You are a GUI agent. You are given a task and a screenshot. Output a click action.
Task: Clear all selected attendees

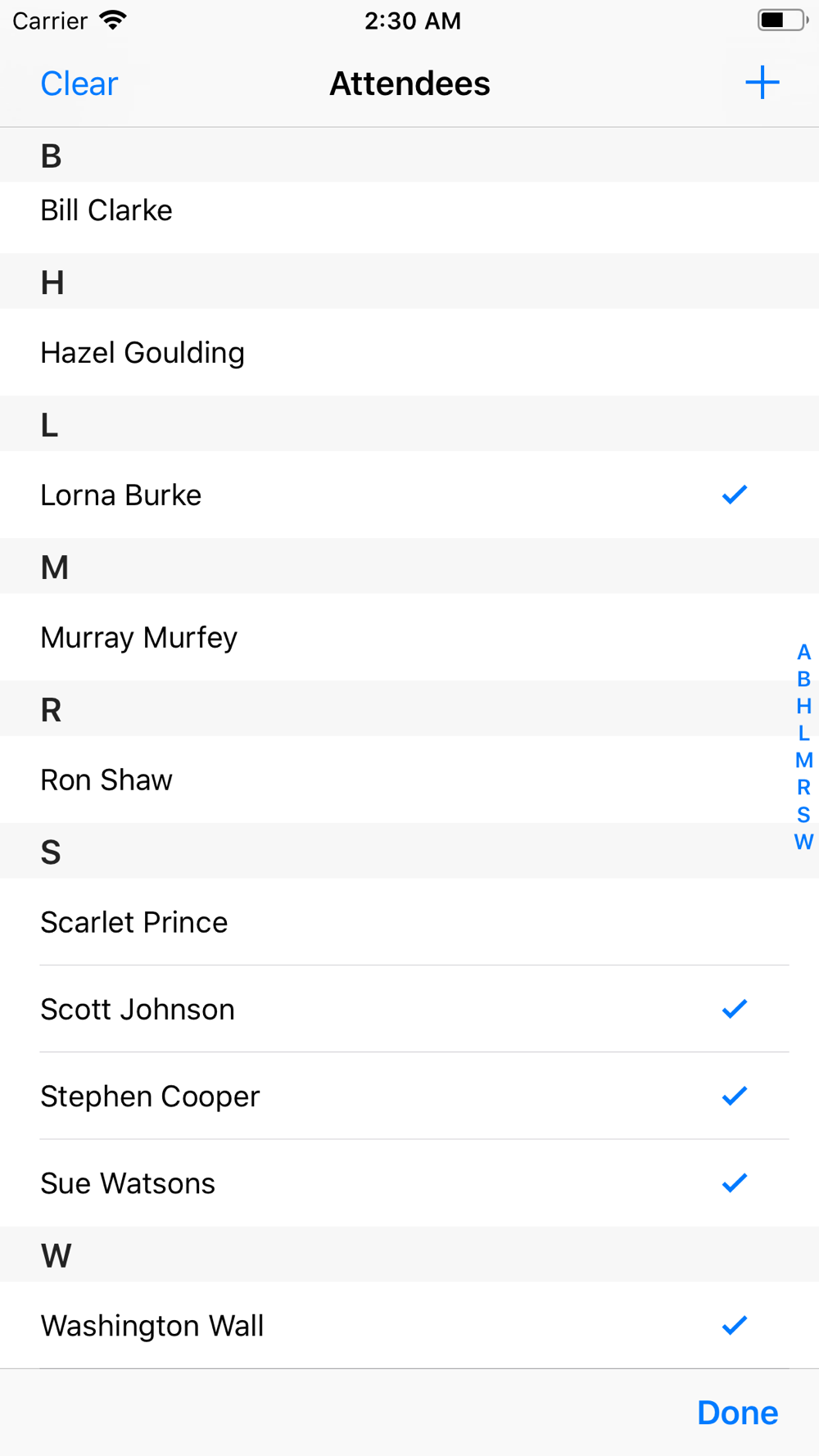click(x=79, y=84)
